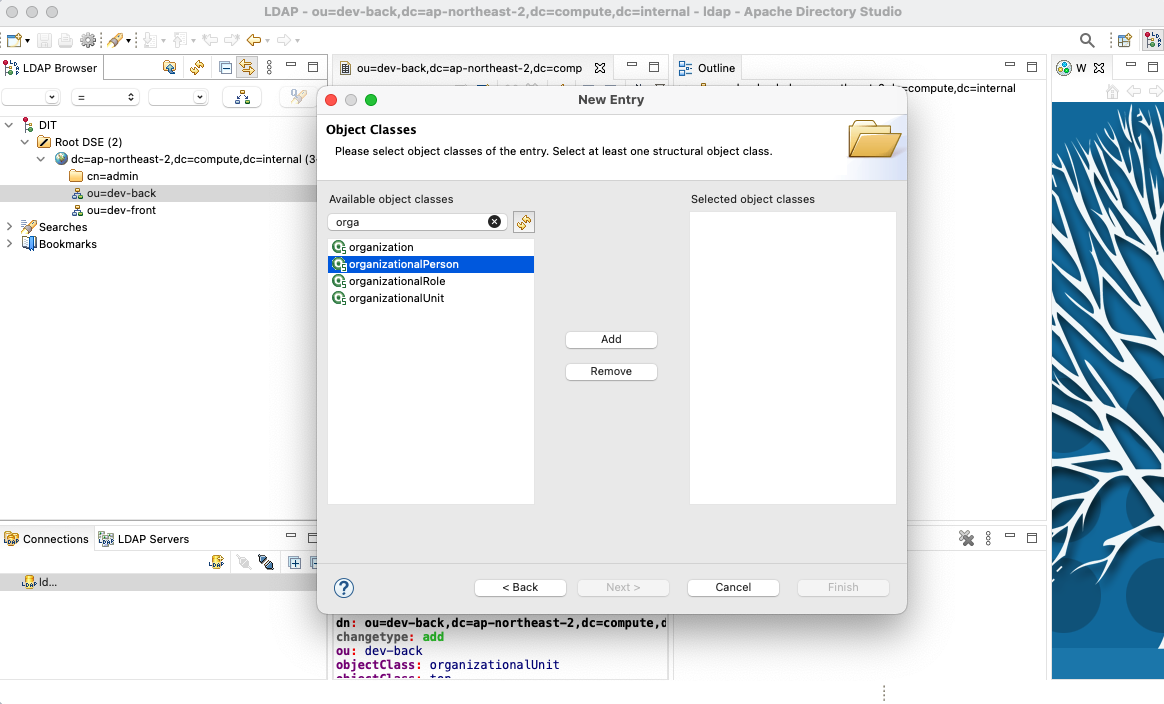
Task: Select the organizationalPerson object class
Action: (x=431, y=264)
